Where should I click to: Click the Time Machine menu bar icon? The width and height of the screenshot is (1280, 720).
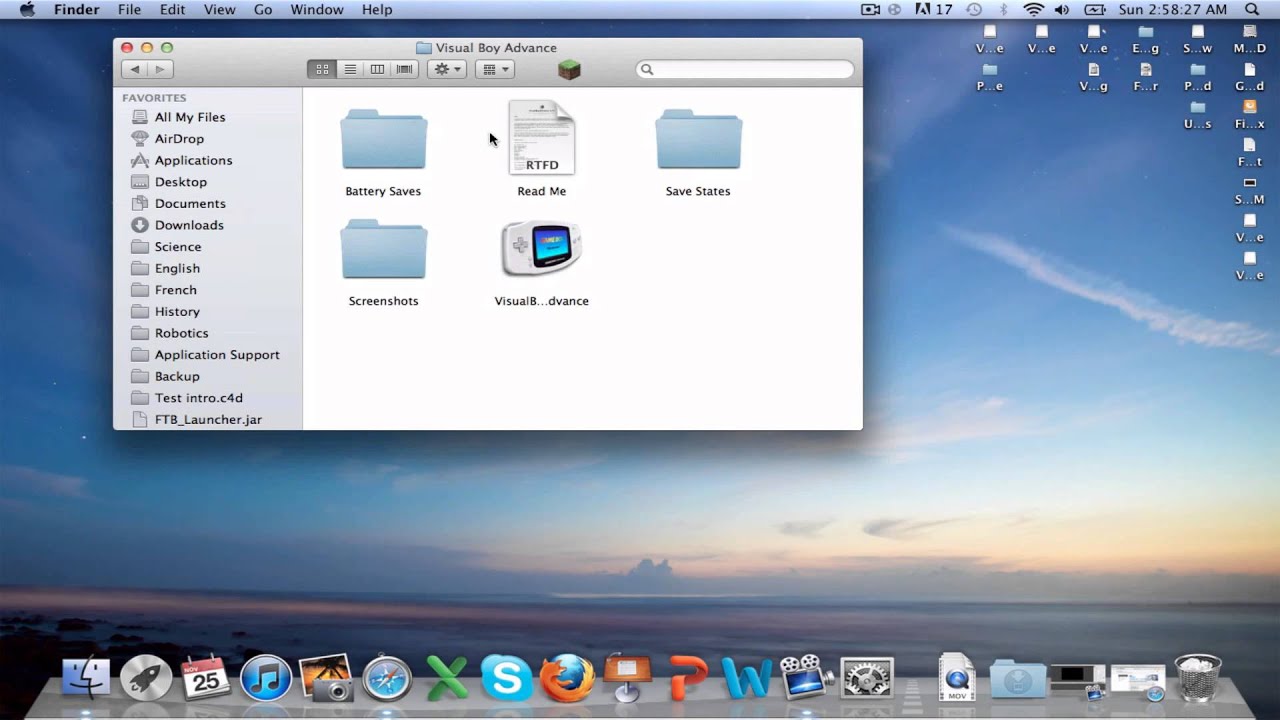click(x=974, y=9)
